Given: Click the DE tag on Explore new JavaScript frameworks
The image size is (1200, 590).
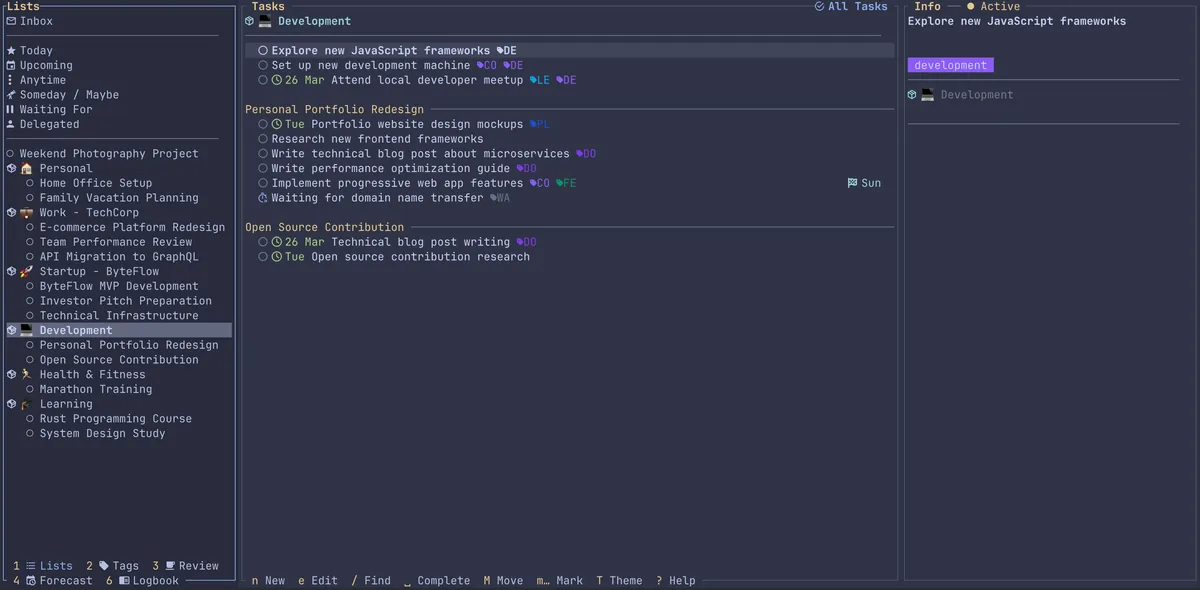Looking at the screenshot, I should 507,50.
